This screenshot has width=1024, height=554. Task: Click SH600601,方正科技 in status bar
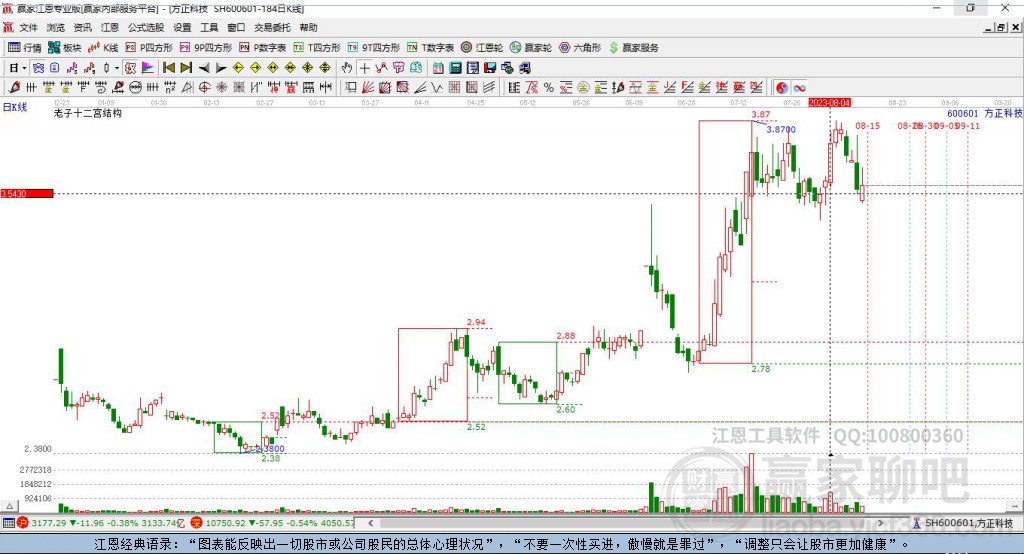968,523
